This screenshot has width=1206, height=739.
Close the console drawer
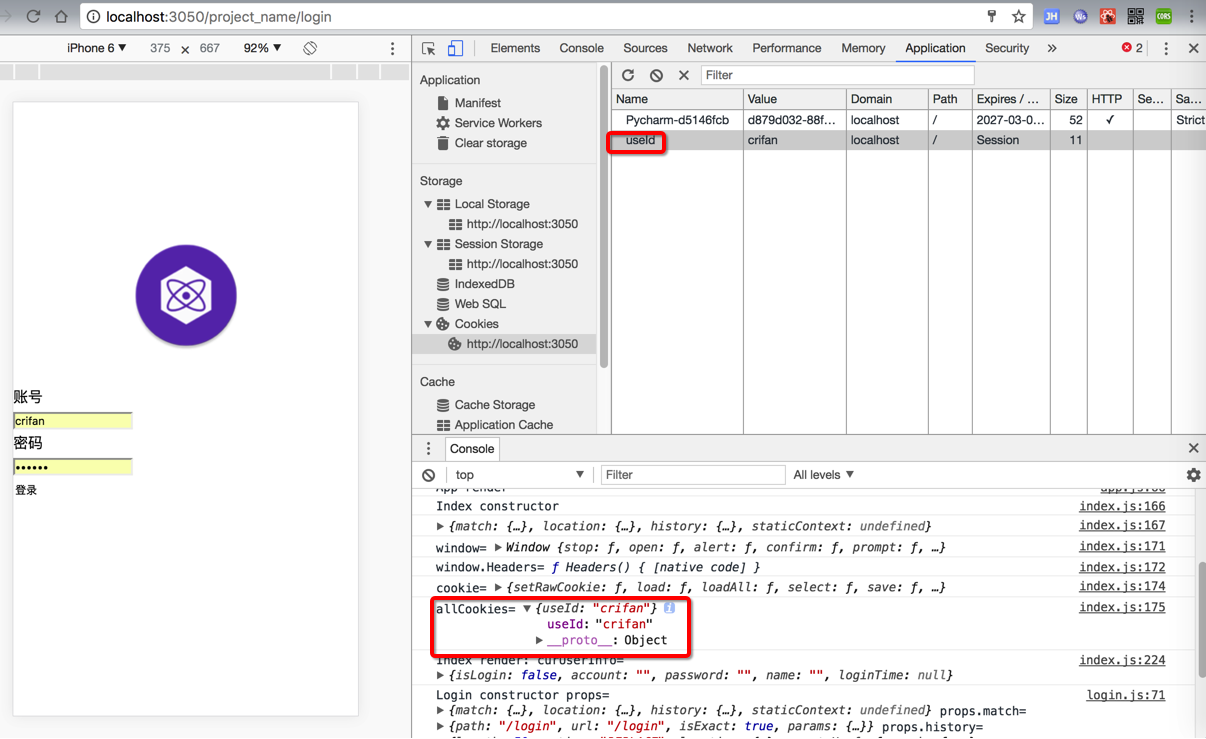(x=1193, y=448)
